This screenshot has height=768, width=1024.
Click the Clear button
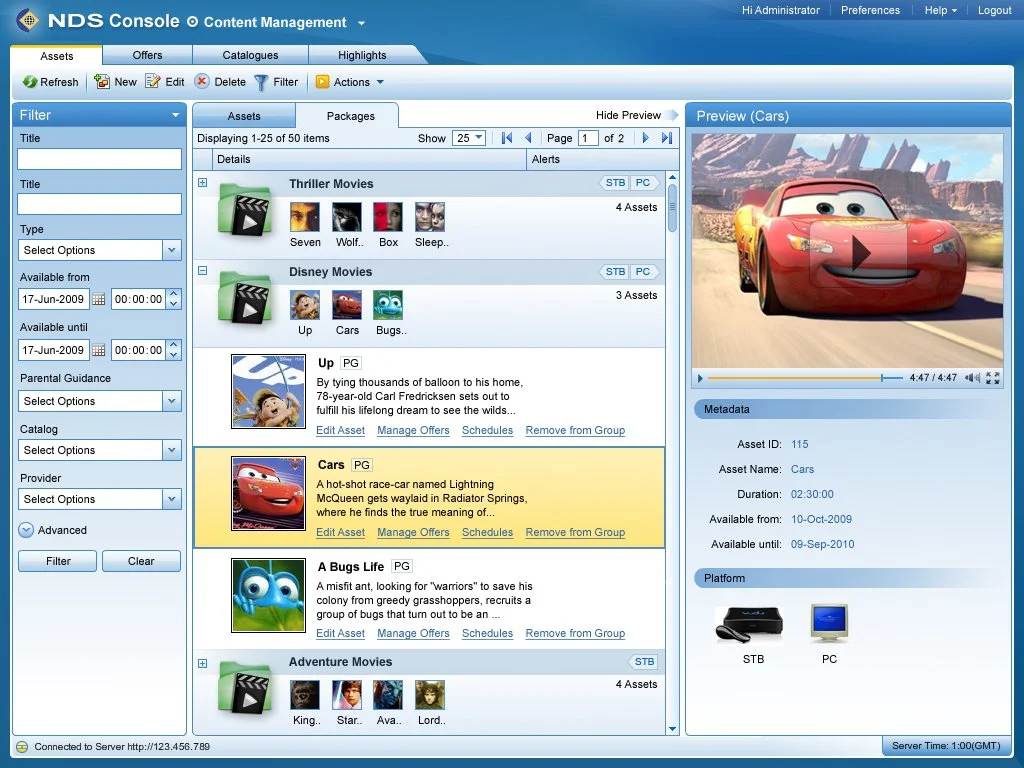coord(141,561)
